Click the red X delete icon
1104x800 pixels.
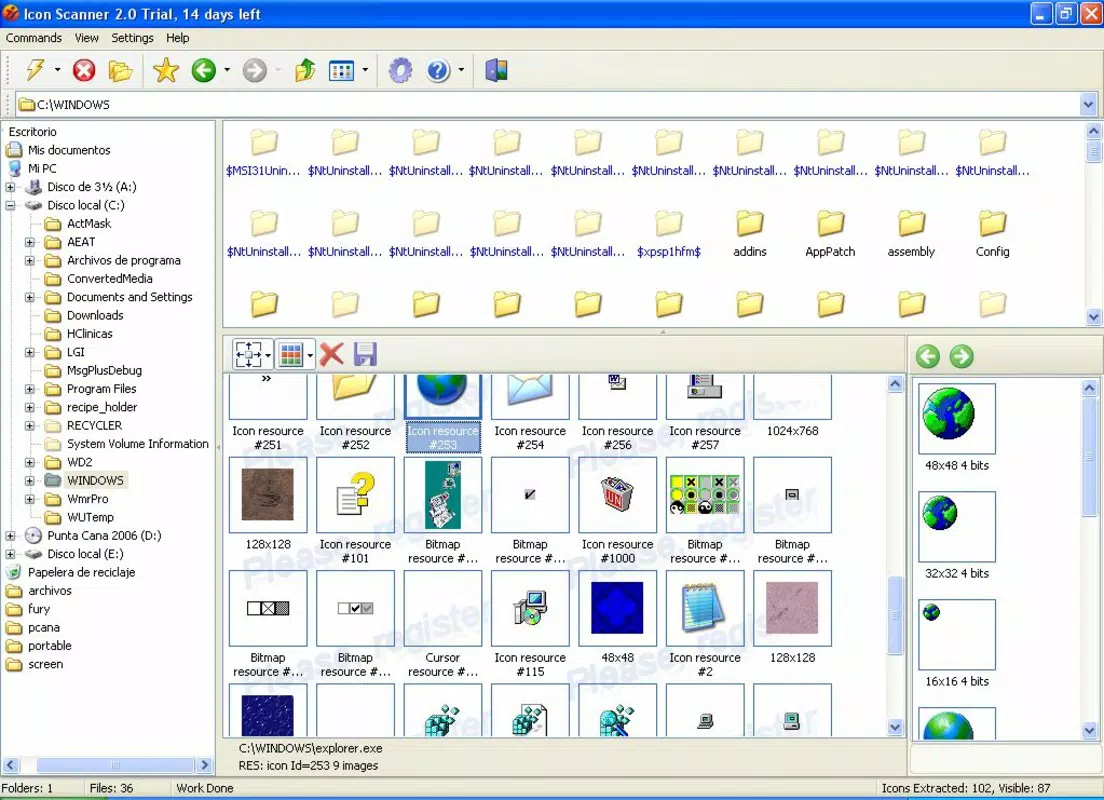coord(332,354)
